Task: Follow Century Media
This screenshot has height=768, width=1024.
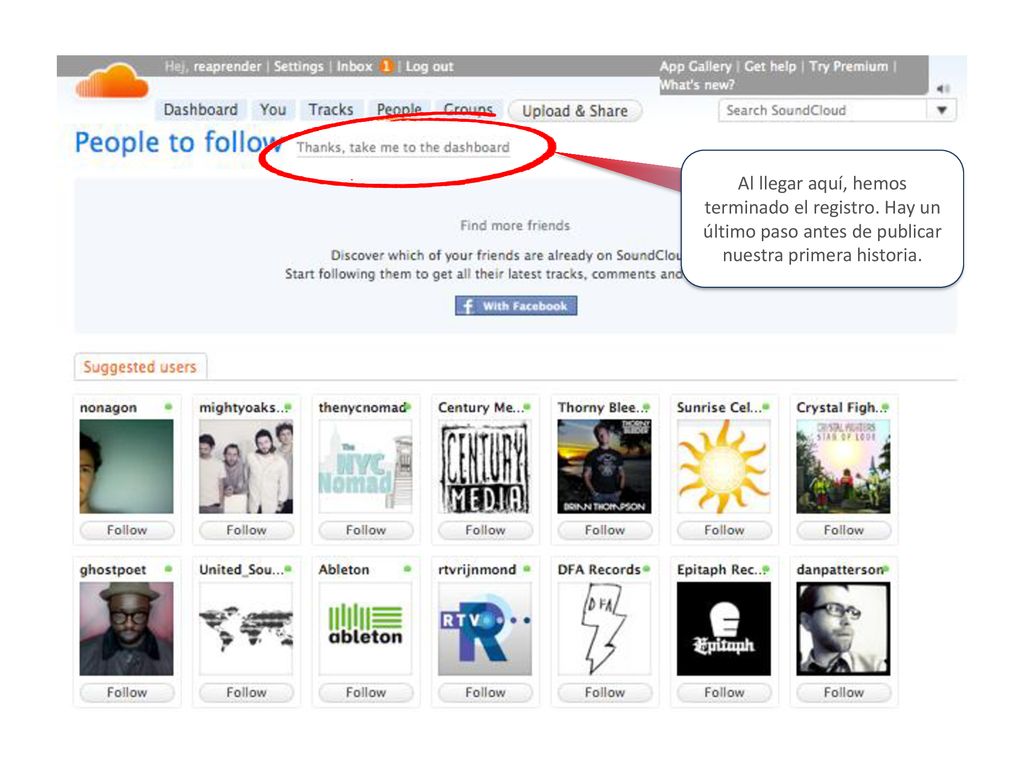Action: tap(485, 530)
